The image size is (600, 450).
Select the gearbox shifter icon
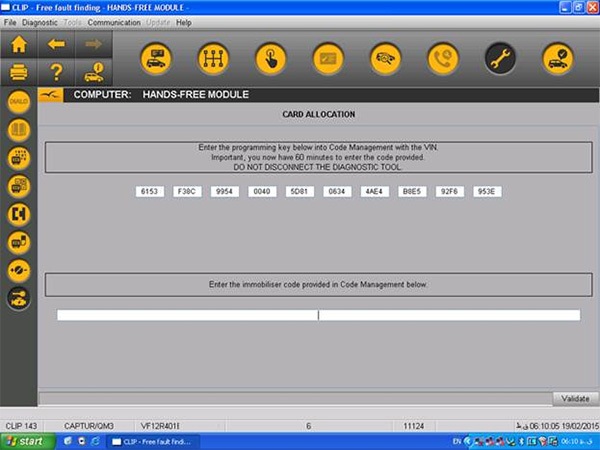213,58
